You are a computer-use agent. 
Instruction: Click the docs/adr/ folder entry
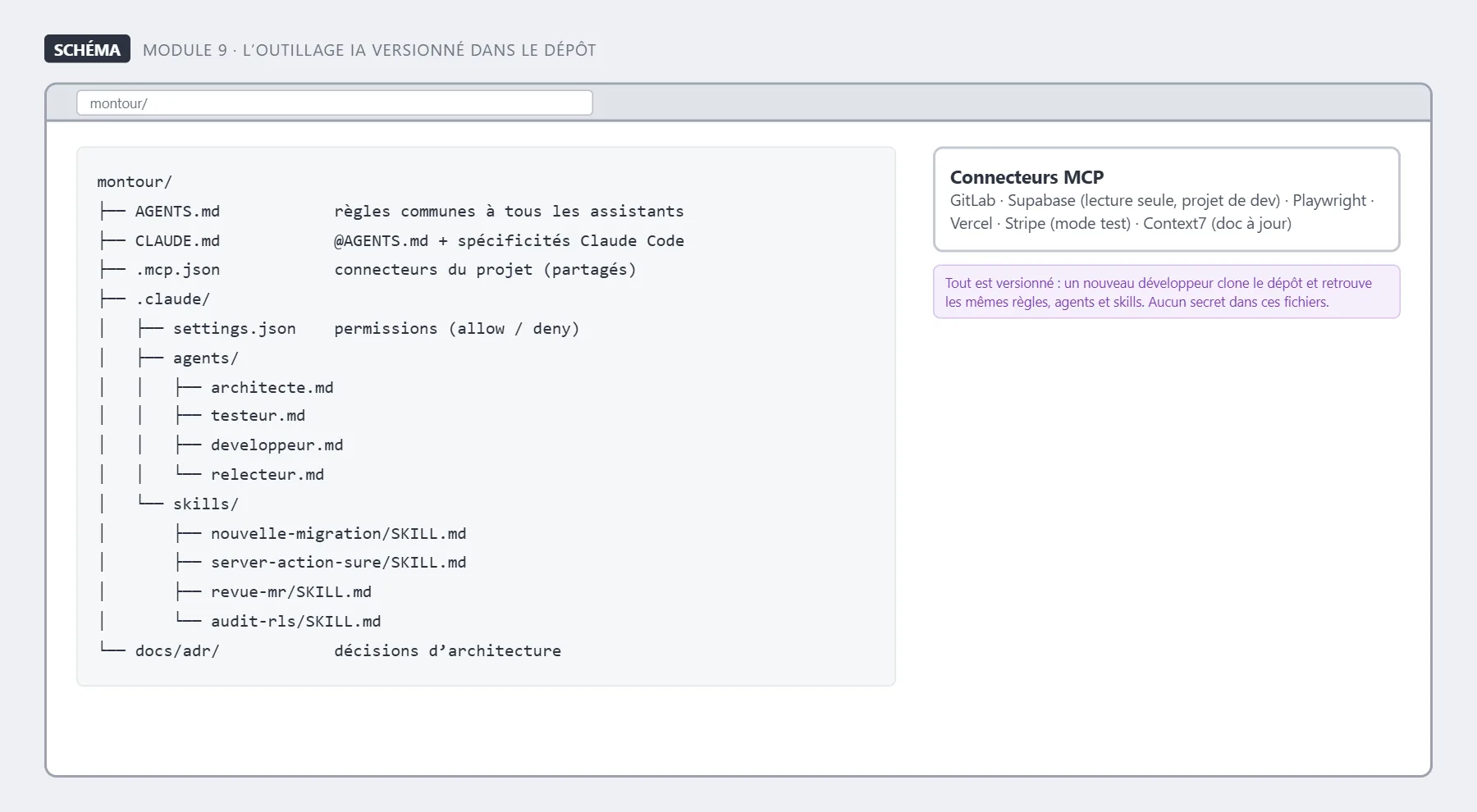[177, 651]
